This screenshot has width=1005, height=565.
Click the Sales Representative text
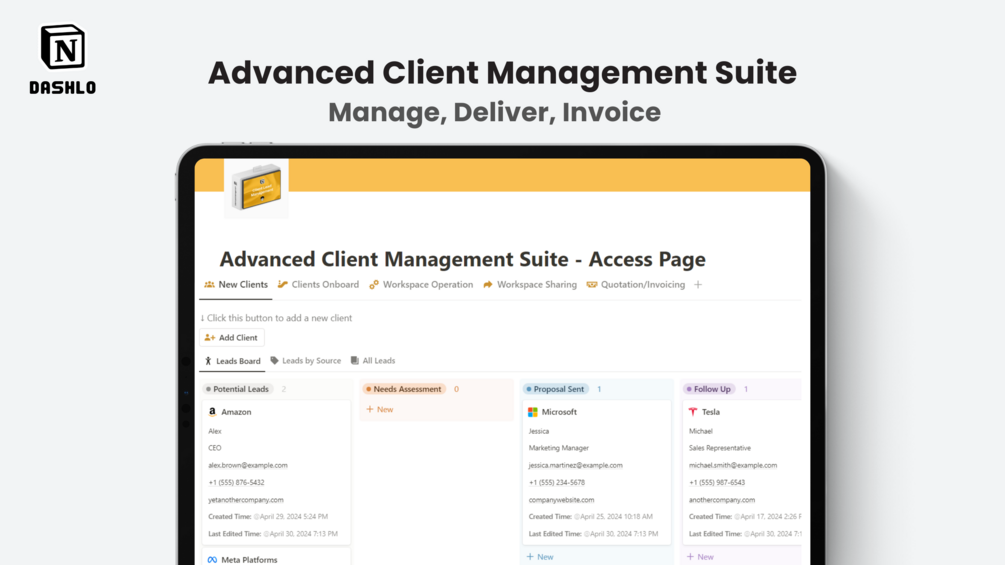[719, 448]
